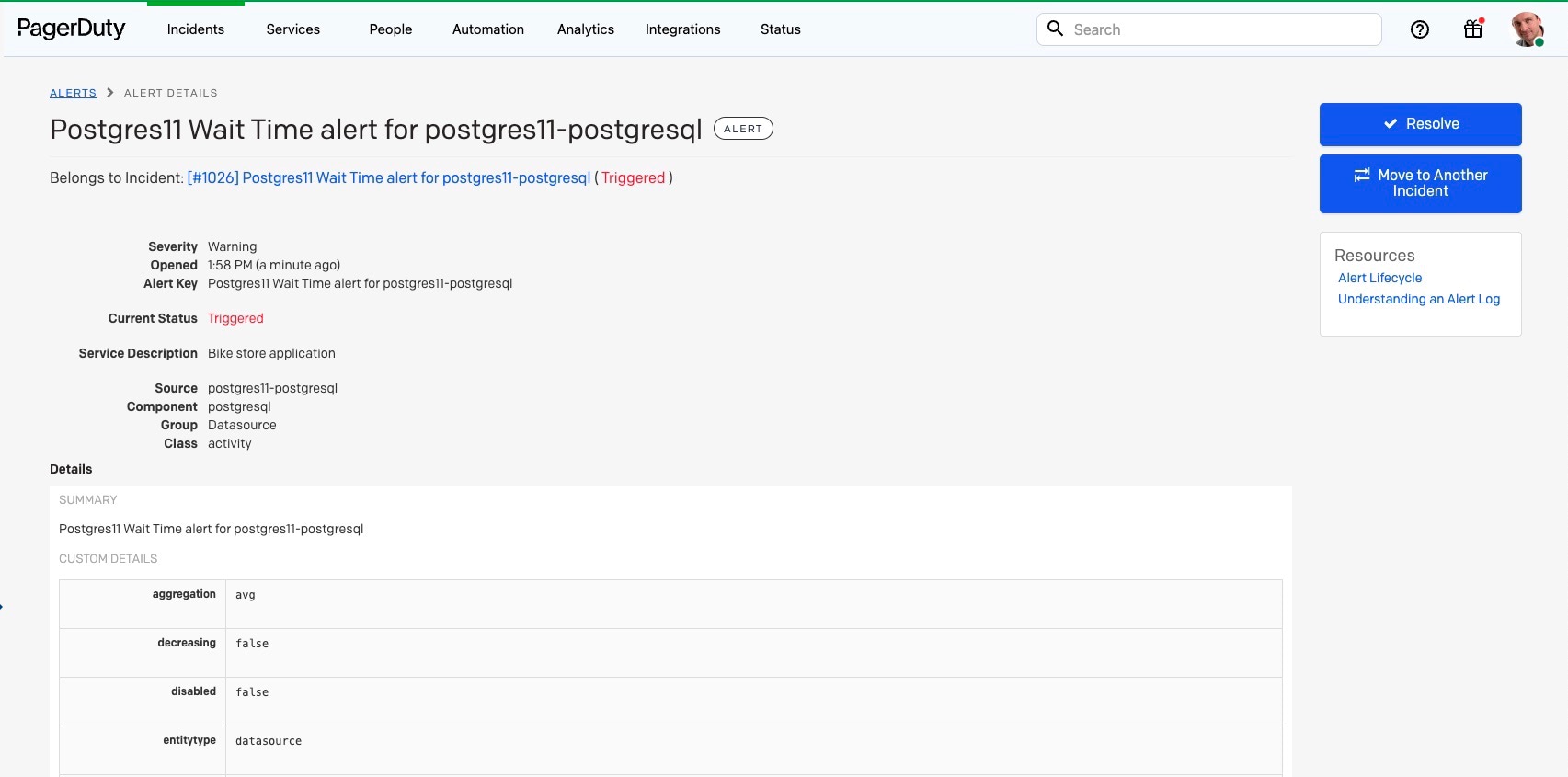
Task: Click the 'datasource' entitytype value
Action: tap(269, 741)
